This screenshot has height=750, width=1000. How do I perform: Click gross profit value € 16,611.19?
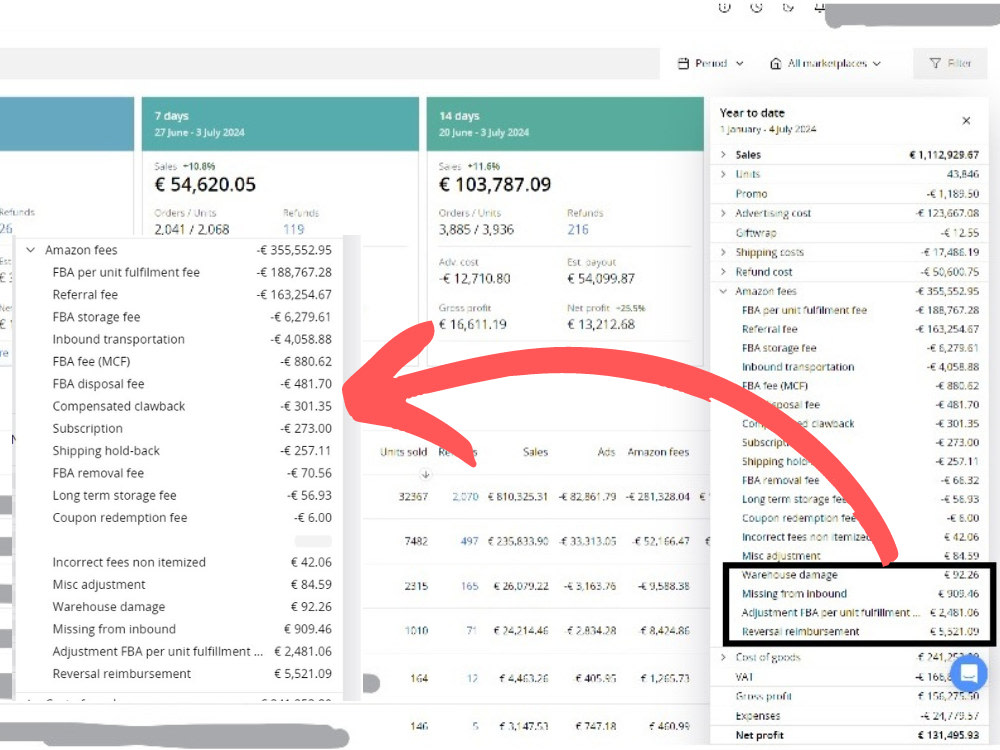473,325
